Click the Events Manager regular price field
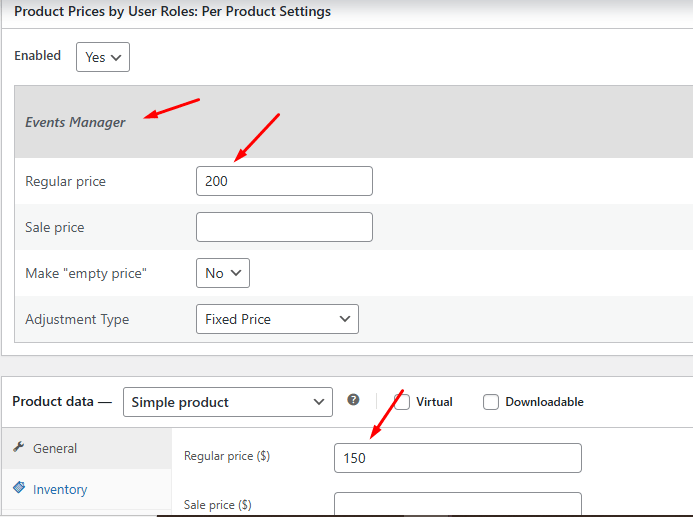Screen dimensions: 693x517 tap(284, 181)
